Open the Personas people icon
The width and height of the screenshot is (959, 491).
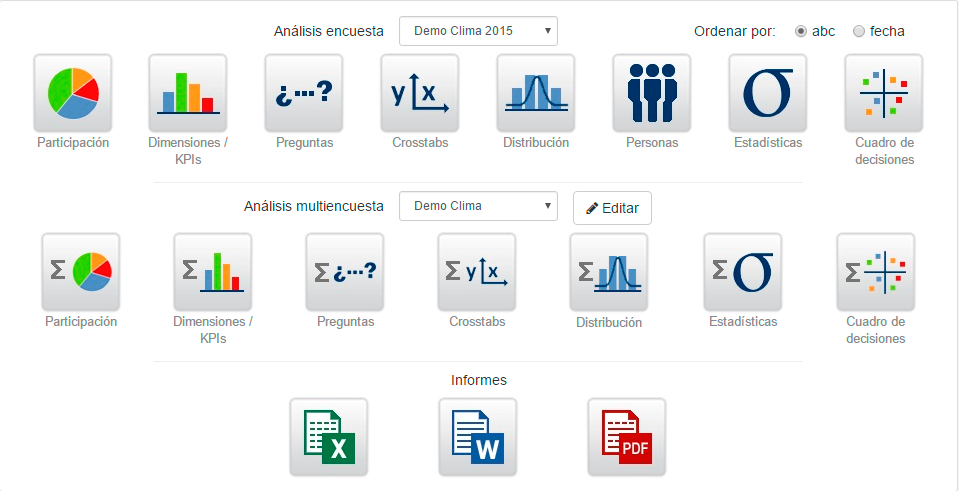652,94
